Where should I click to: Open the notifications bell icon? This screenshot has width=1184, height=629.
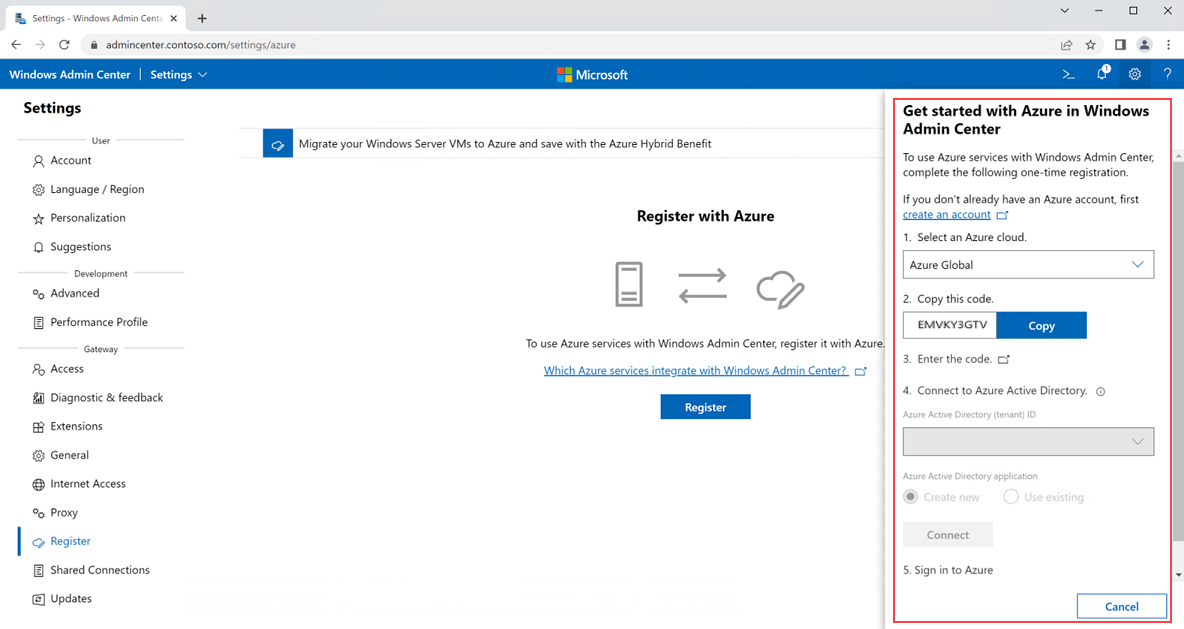(x=1102, y=73)
